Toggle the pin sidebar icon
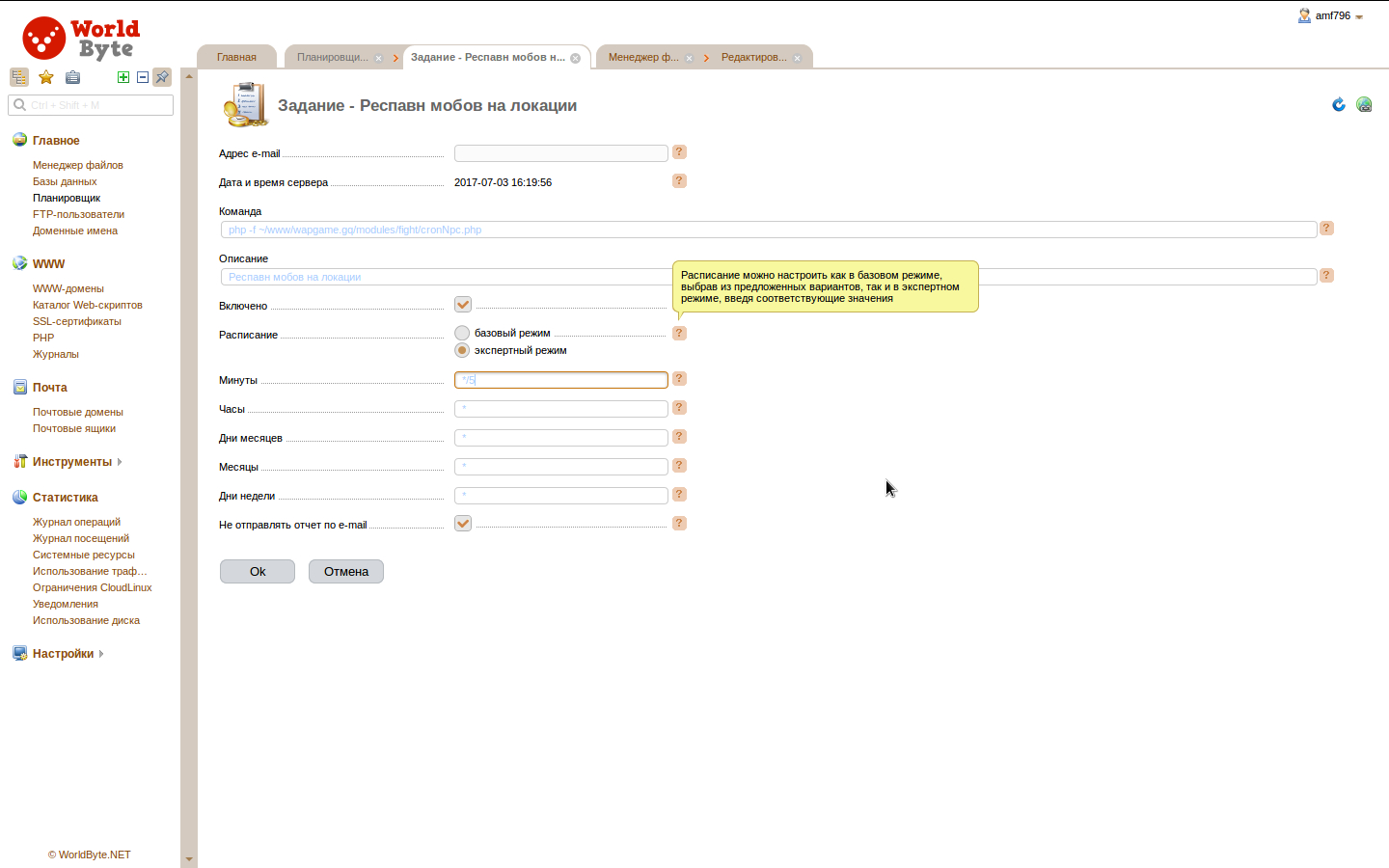This screenshot has height=868, width=1389. [x=162, y=77]
